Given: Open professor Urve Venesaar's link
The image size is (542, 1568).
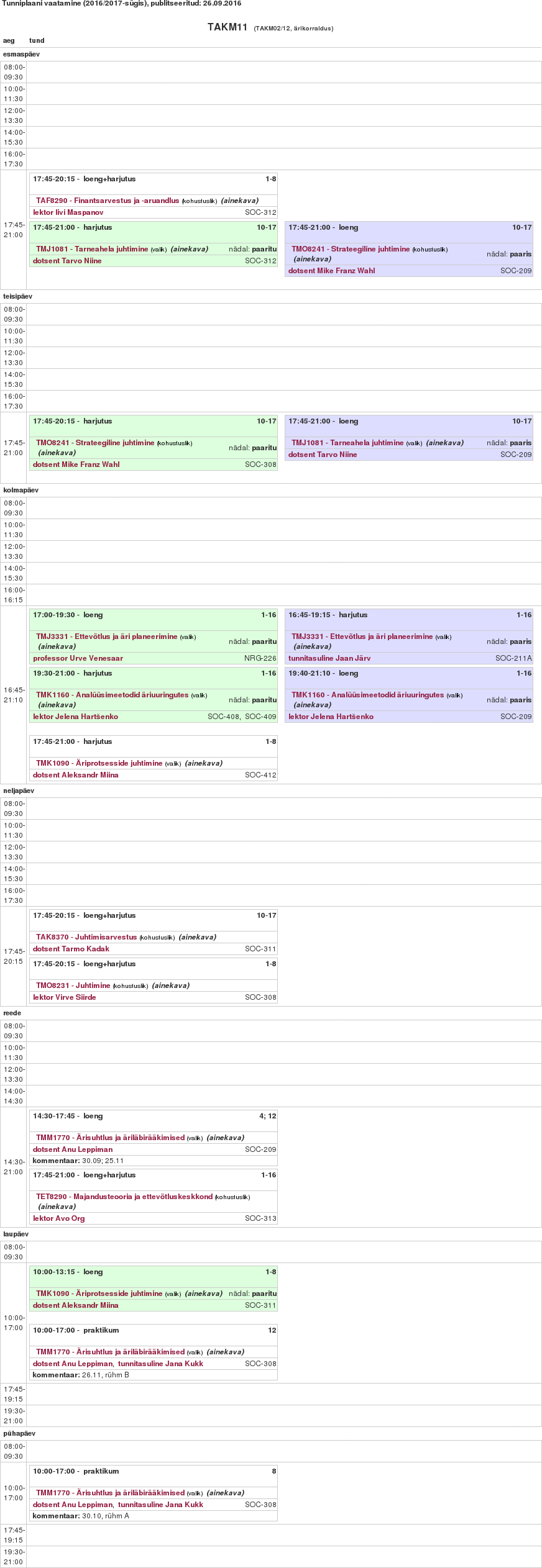Looking at the screenshot, I should tap(78, 658).
